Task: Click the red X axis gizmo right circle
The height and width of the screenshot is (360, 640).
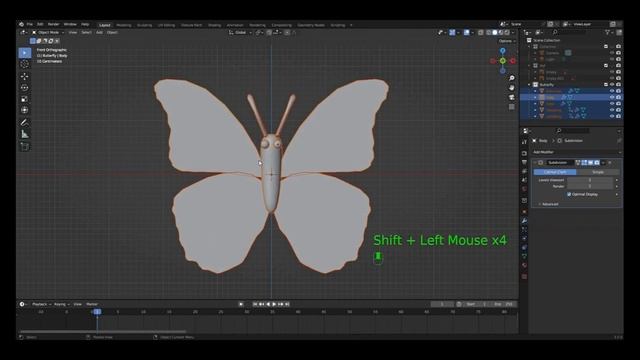Action: point(513,61)
